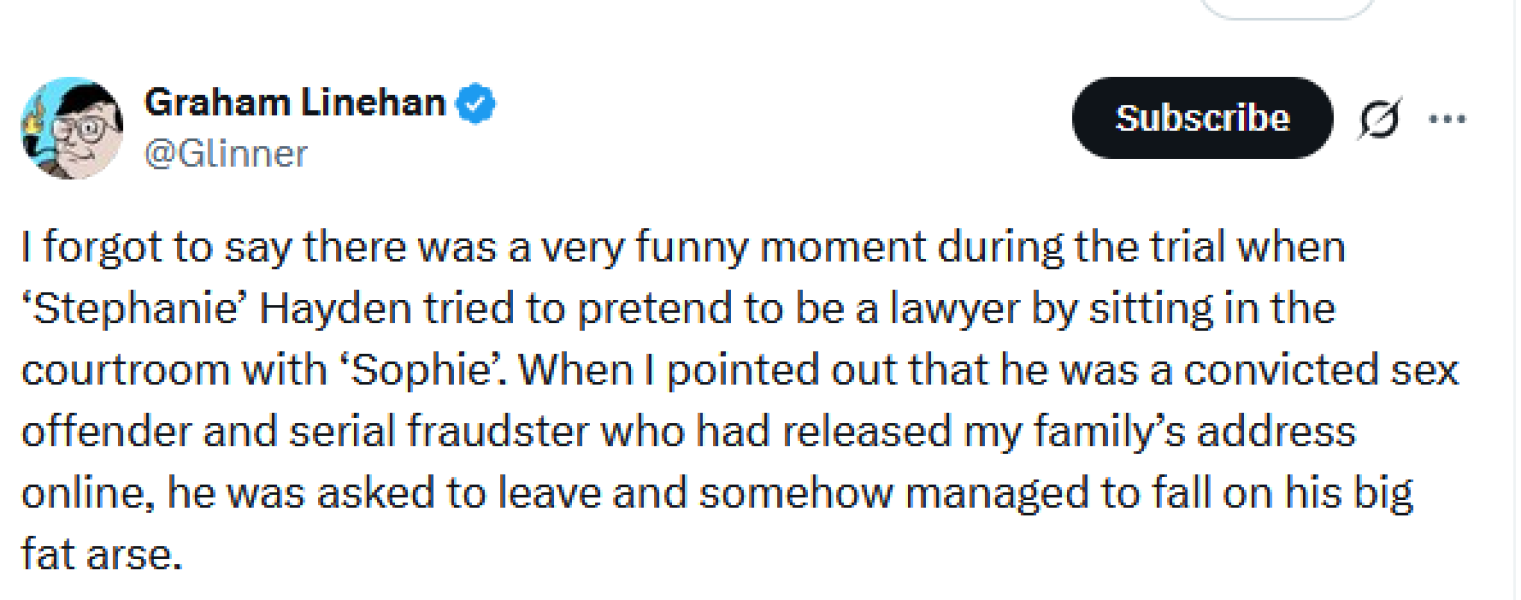Click the tweet line starting "I forgot"
Viewport: 1521px width, 600px height.
(x=680, y=247)
